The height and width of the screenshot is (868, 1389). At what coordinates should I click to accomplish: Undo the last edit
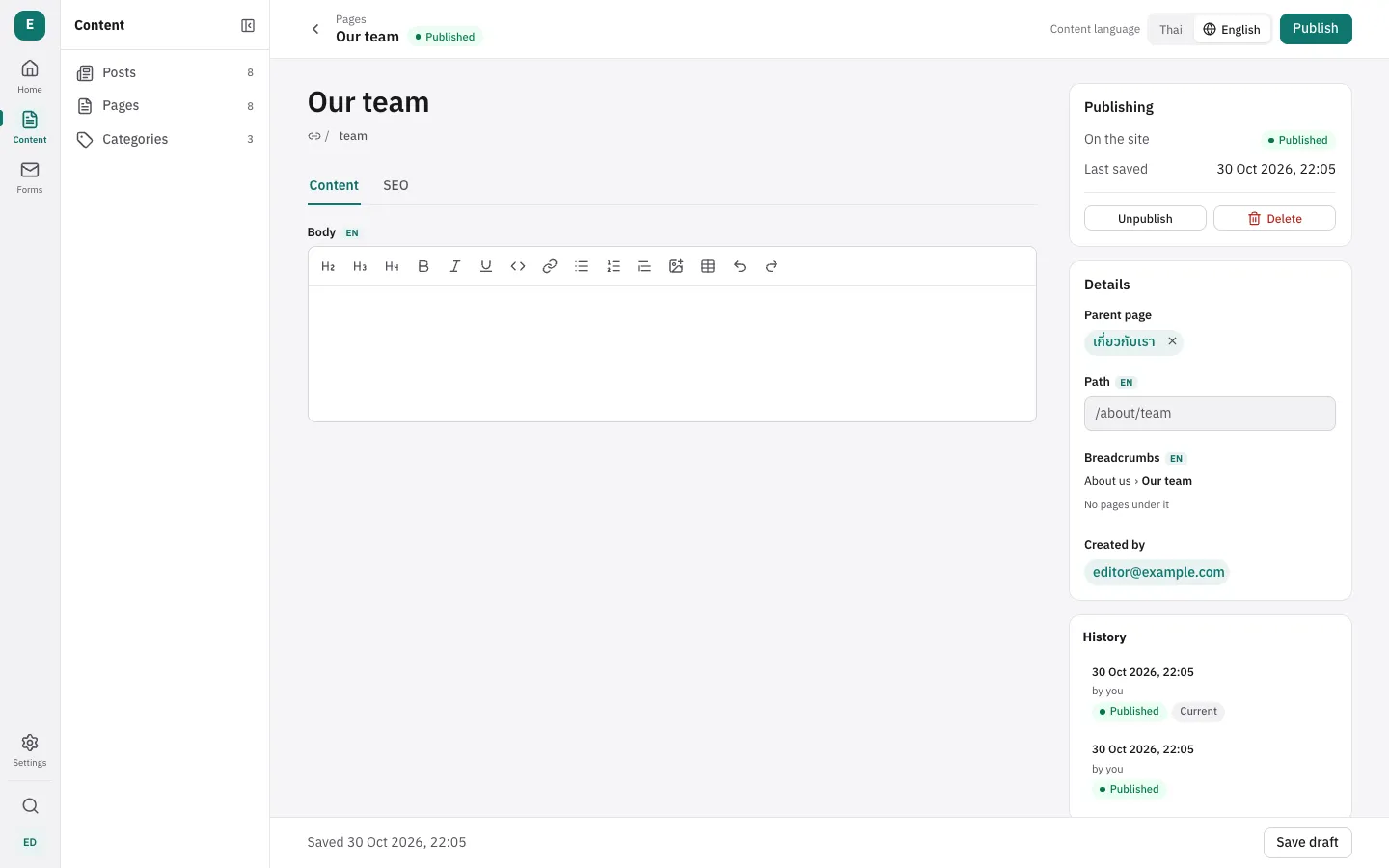(740, 267)
